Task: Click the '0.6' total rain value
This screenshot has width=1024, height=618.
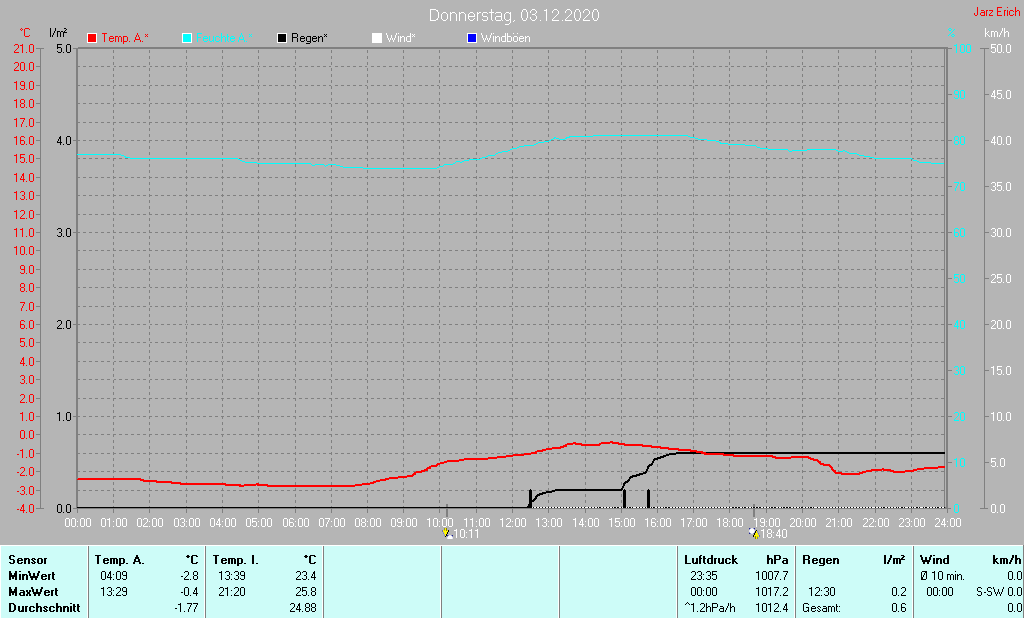Action: tap(899, 608)
